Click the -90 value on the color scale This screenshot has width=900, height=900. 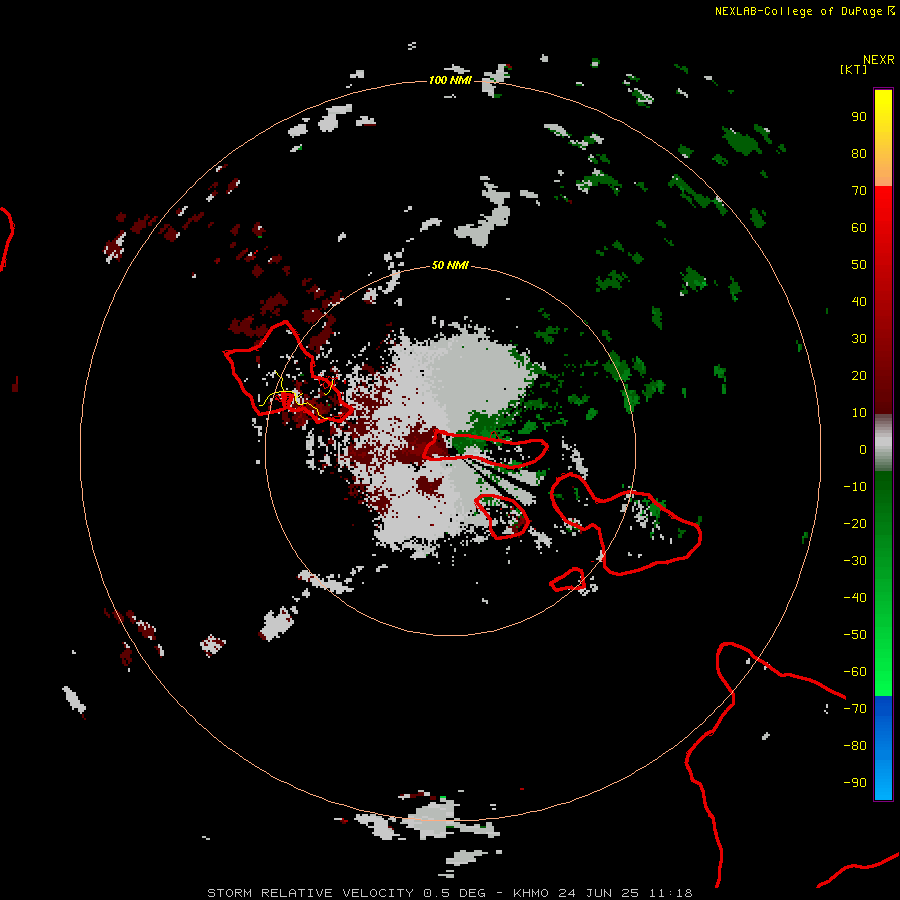point(855,783)
